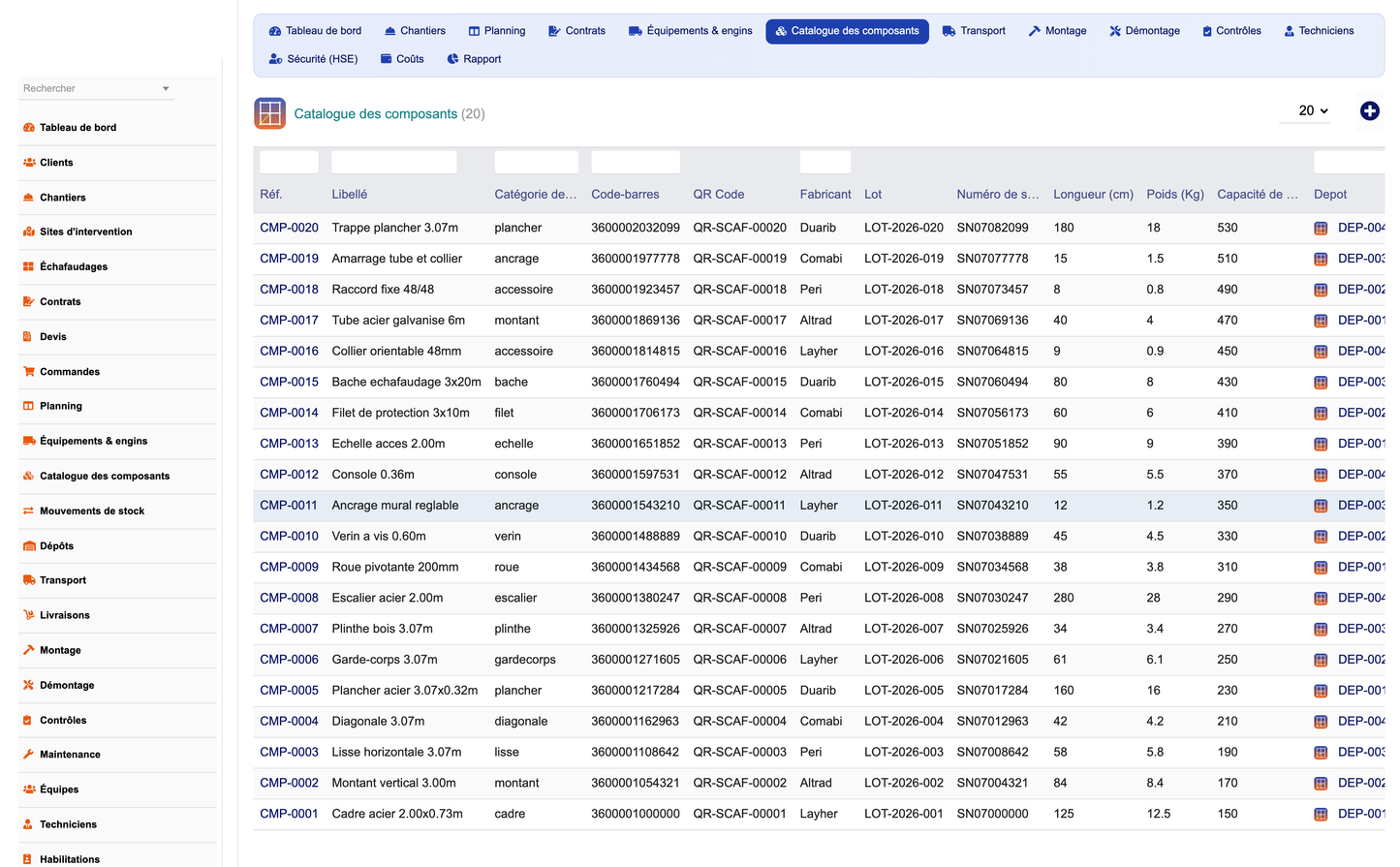Image resolution: width=1400 pixels, height=867 pixels.
Task: Click the add new component plus icon
Action: [1369, 111]
